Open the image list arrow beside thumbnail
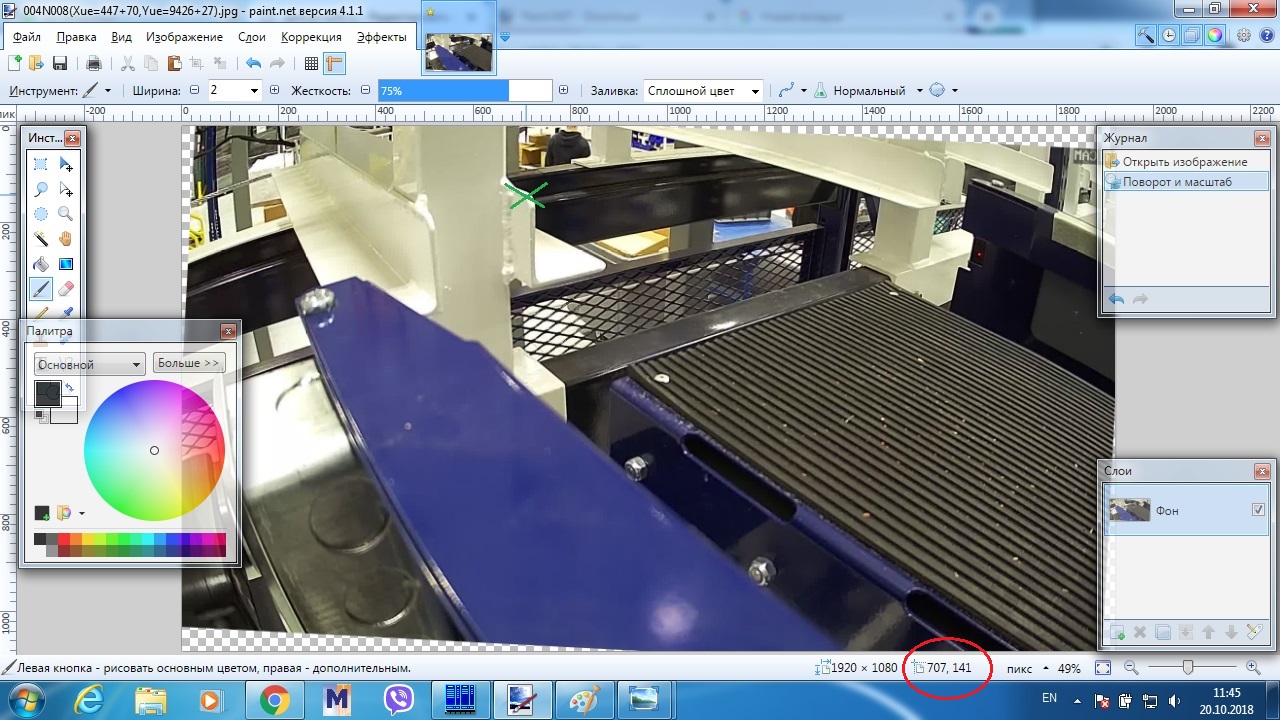The width and height of the screenshot is (1280, 720). tap(504, 37)
